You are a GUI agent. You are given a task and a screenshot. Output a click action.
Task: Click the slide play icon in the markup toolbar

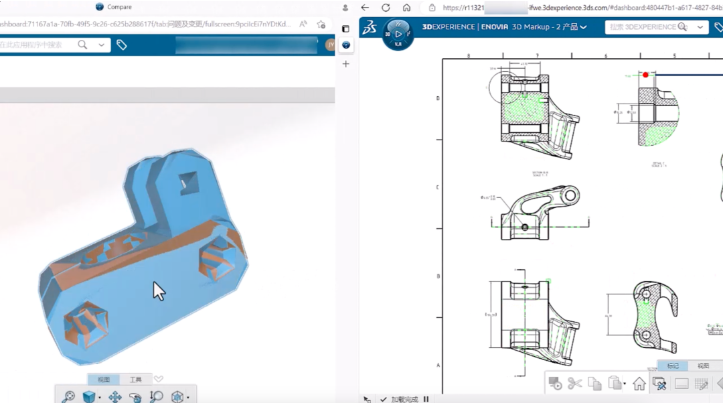pyautogui.click(x=555, y=383)
